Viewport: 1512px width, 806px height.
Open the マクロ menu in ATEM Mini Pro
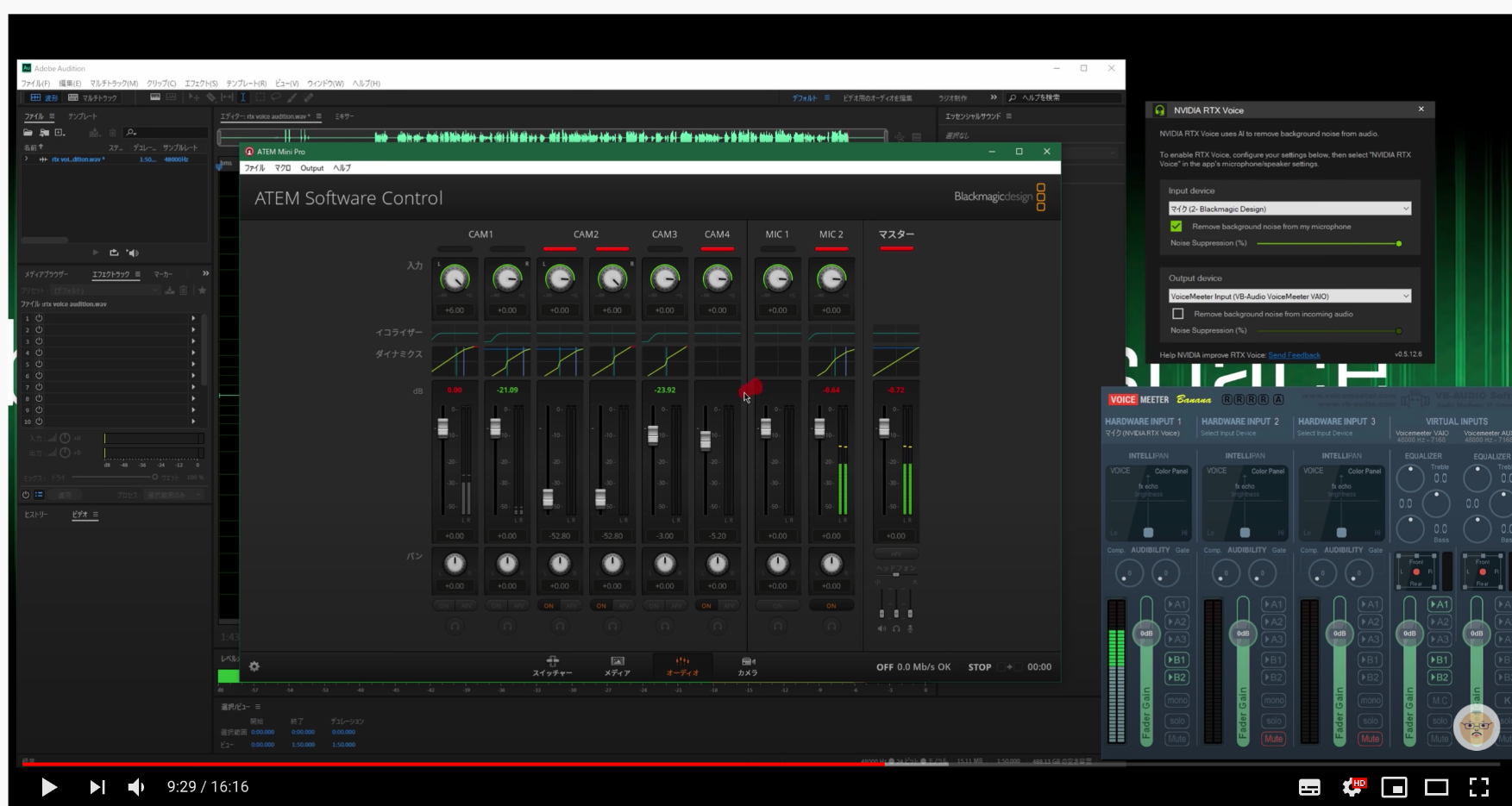click(x=283, y=168)
